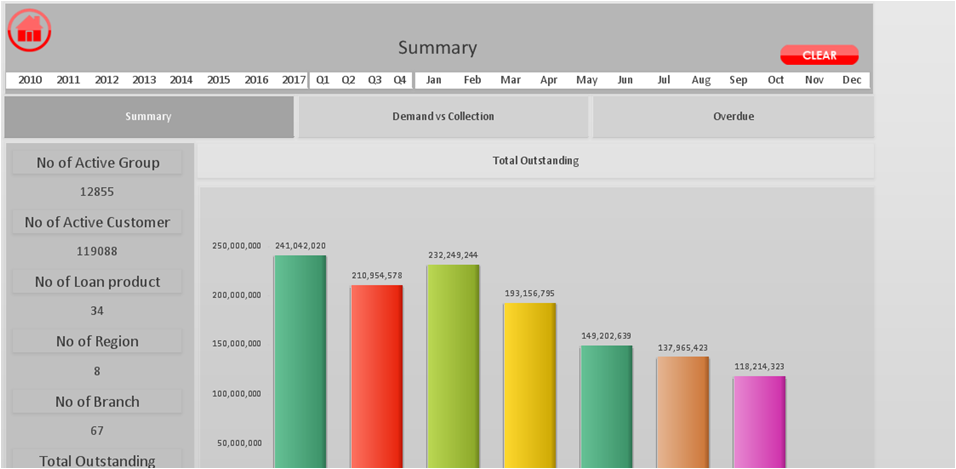Select May month filter
Image resolution: width=956 pixels, height=469 pixels.
point(587,80)
